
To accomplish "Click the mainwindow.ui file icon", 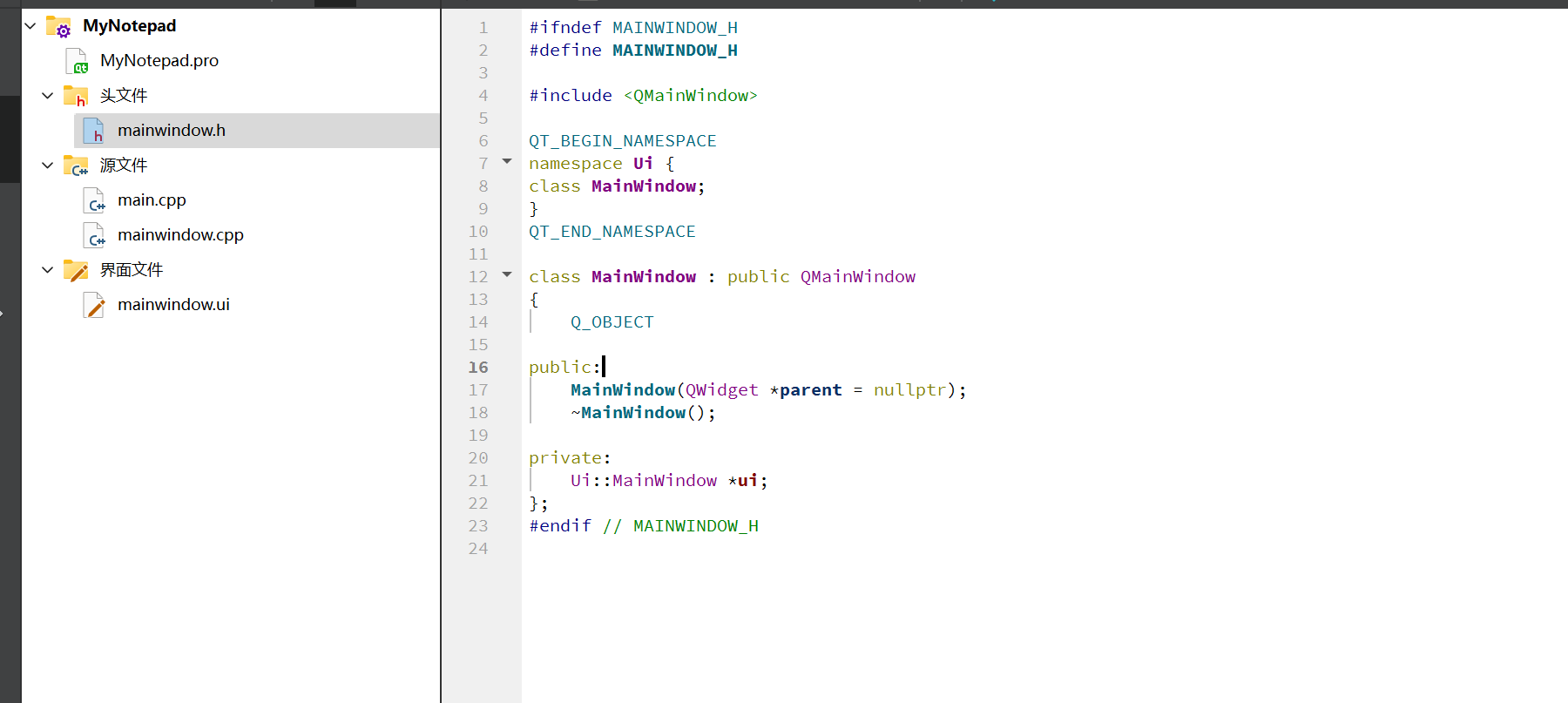I will tap(94, 305).
